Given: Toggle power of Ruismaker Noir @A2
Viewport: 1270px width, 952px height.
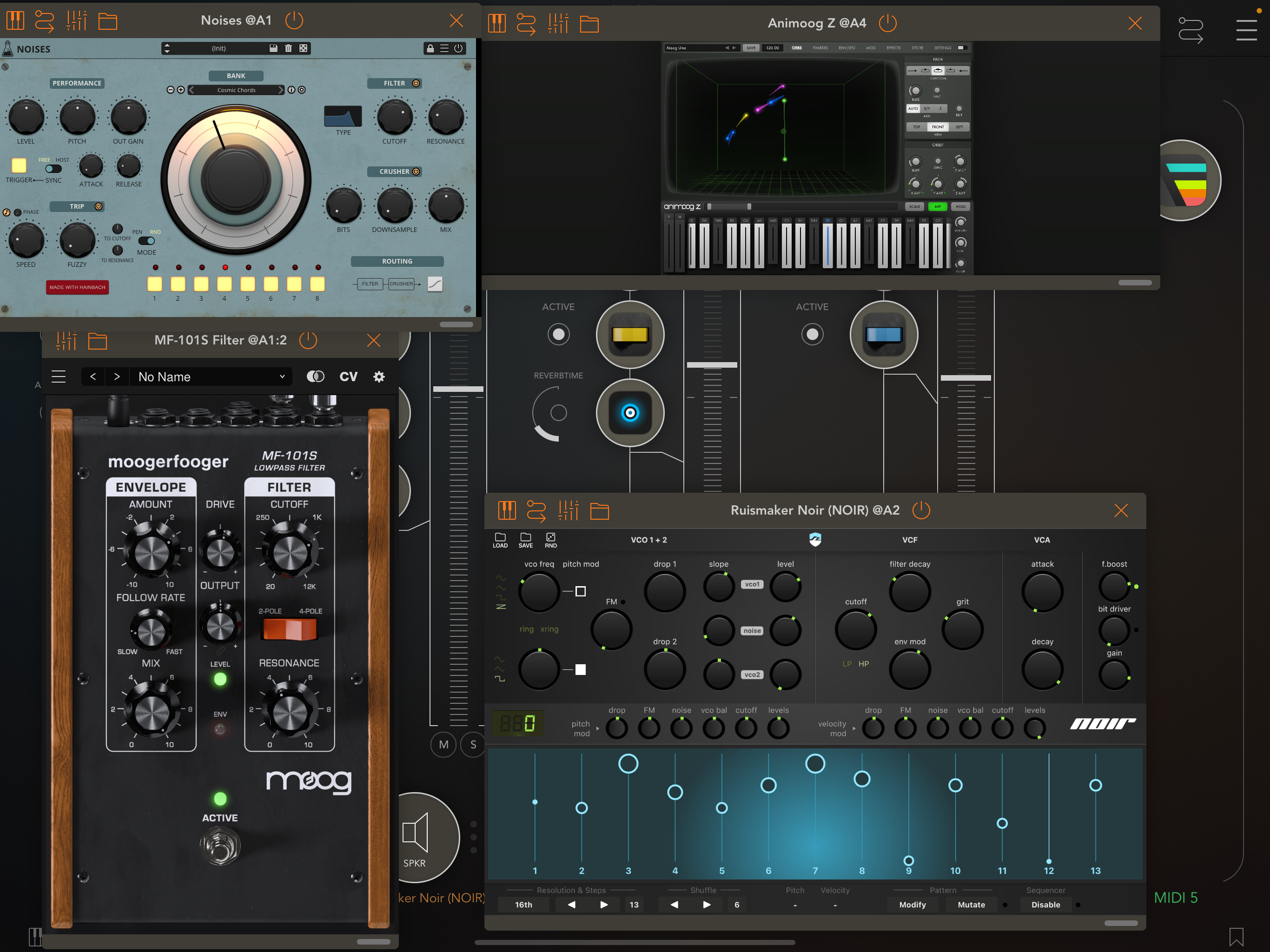Looking at the screenshot, I should [921, 510].
